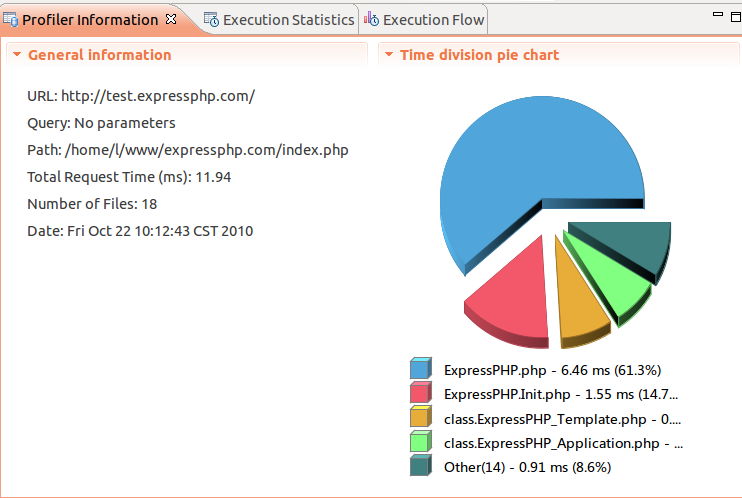
Task: Minimize the profiler view panel
Action: [717, 15]
